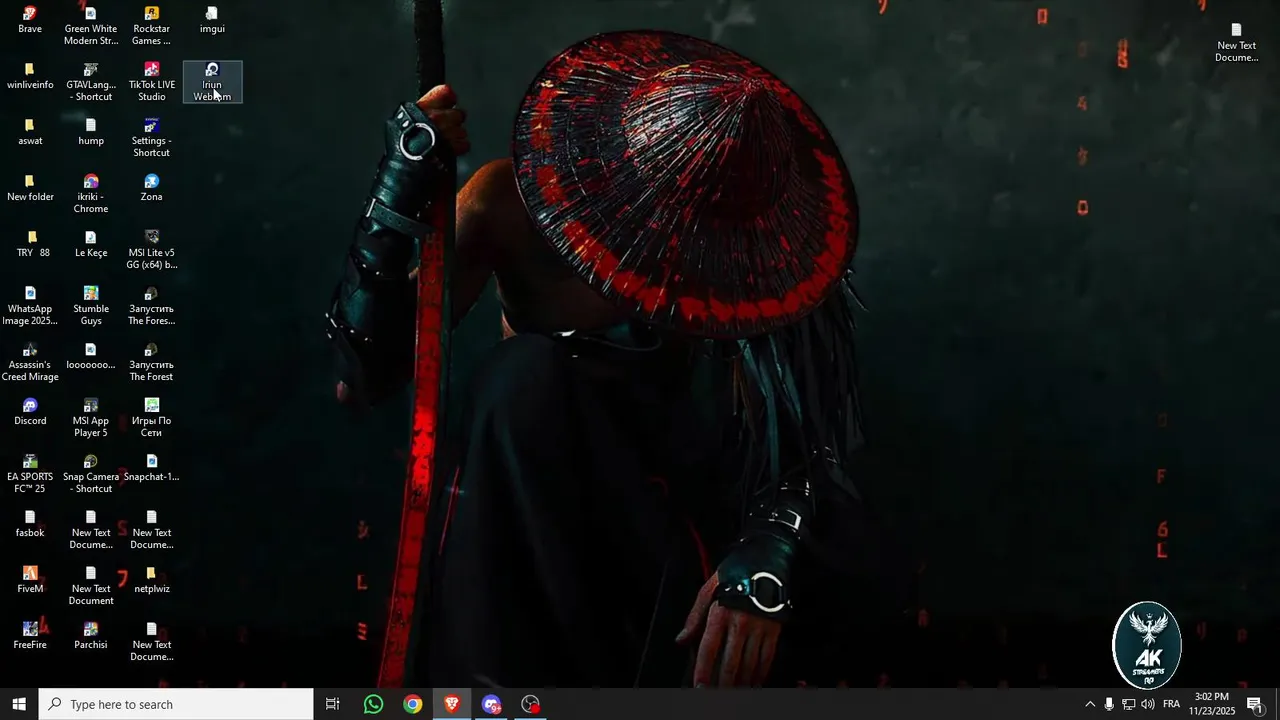Open Discord from the taskbar
The image size is (1280, 720).
491,704
